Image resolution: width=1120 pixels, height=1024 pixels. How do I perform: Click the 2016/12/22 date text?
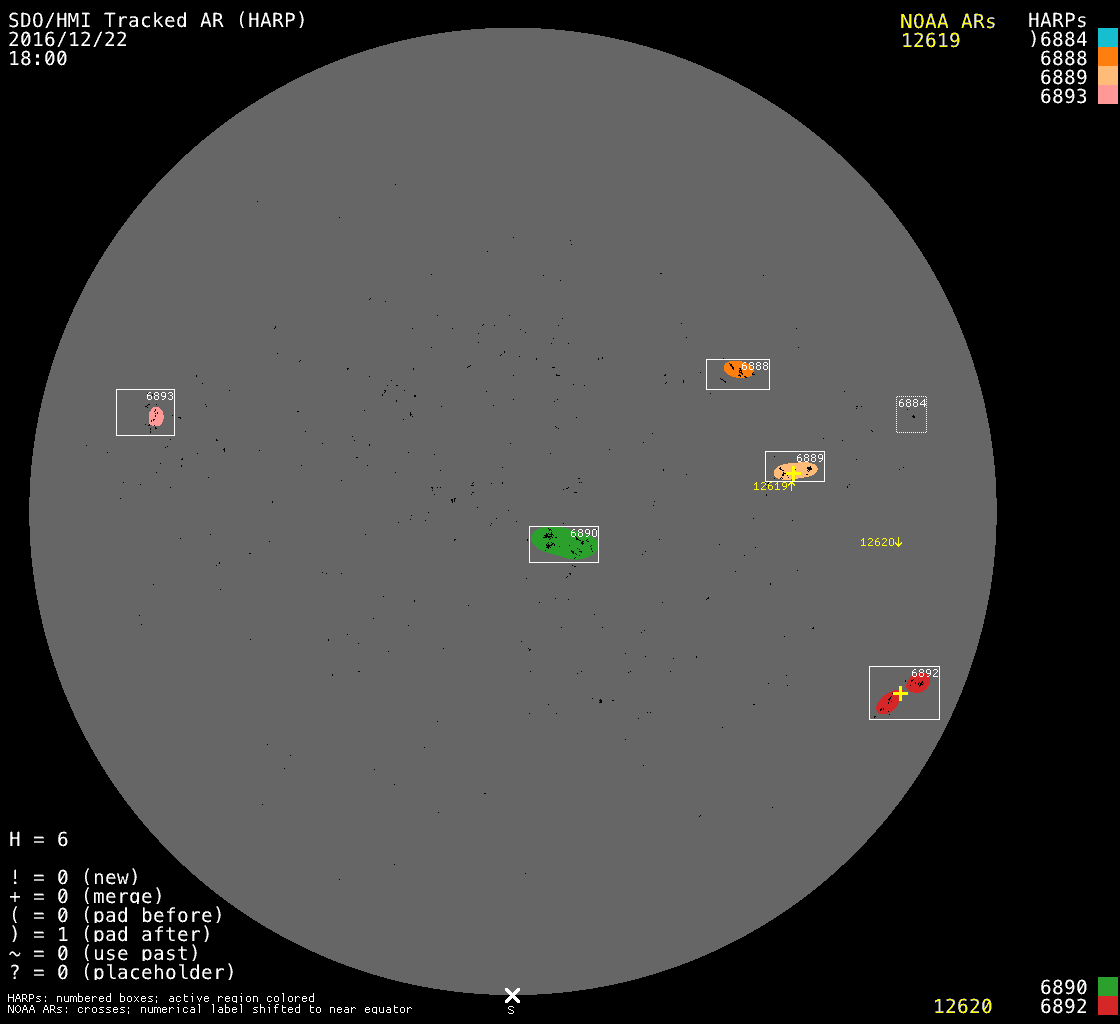68,39
